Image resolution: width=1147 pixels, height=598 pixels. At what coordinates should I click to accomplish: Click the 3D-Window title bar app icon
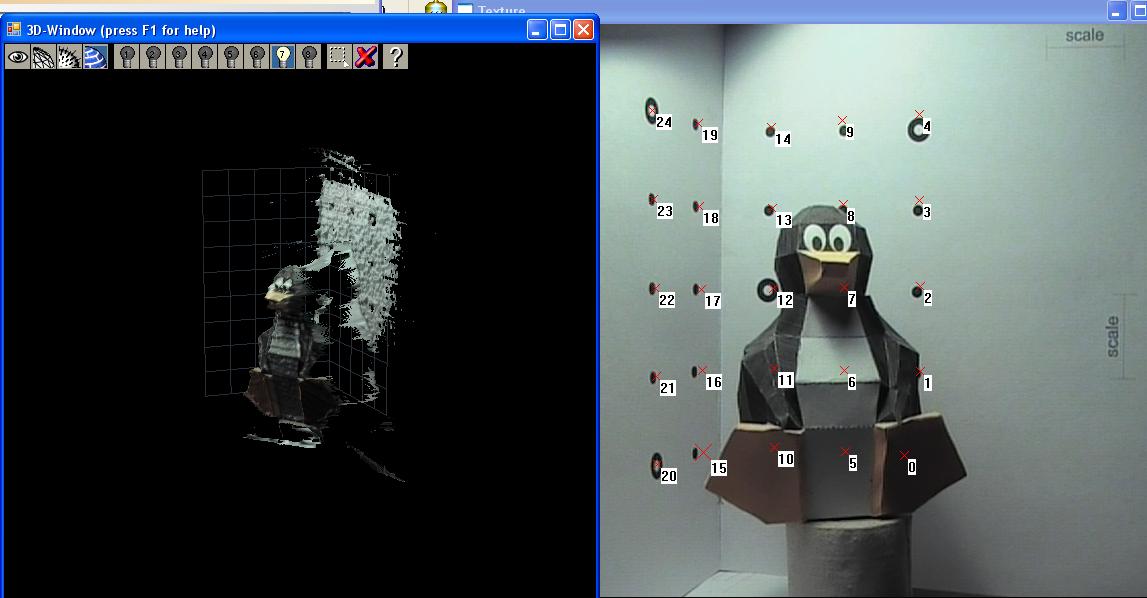[13, 29]
